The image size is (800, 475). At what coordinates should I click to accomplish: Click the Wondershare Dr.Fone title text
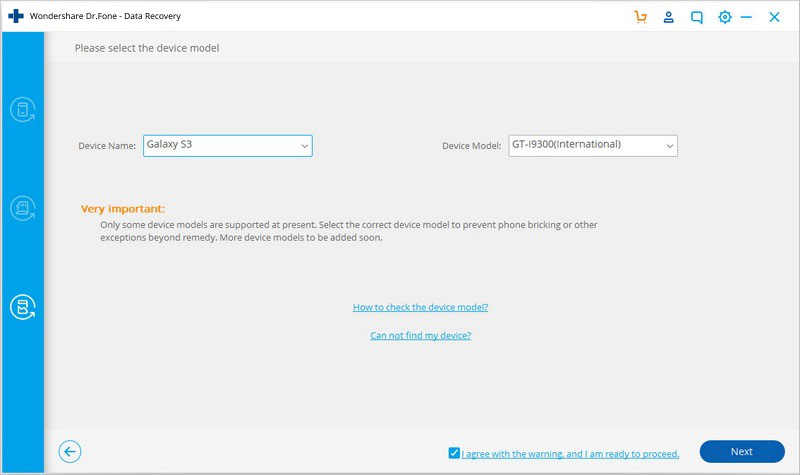click(x=105, y=16)
